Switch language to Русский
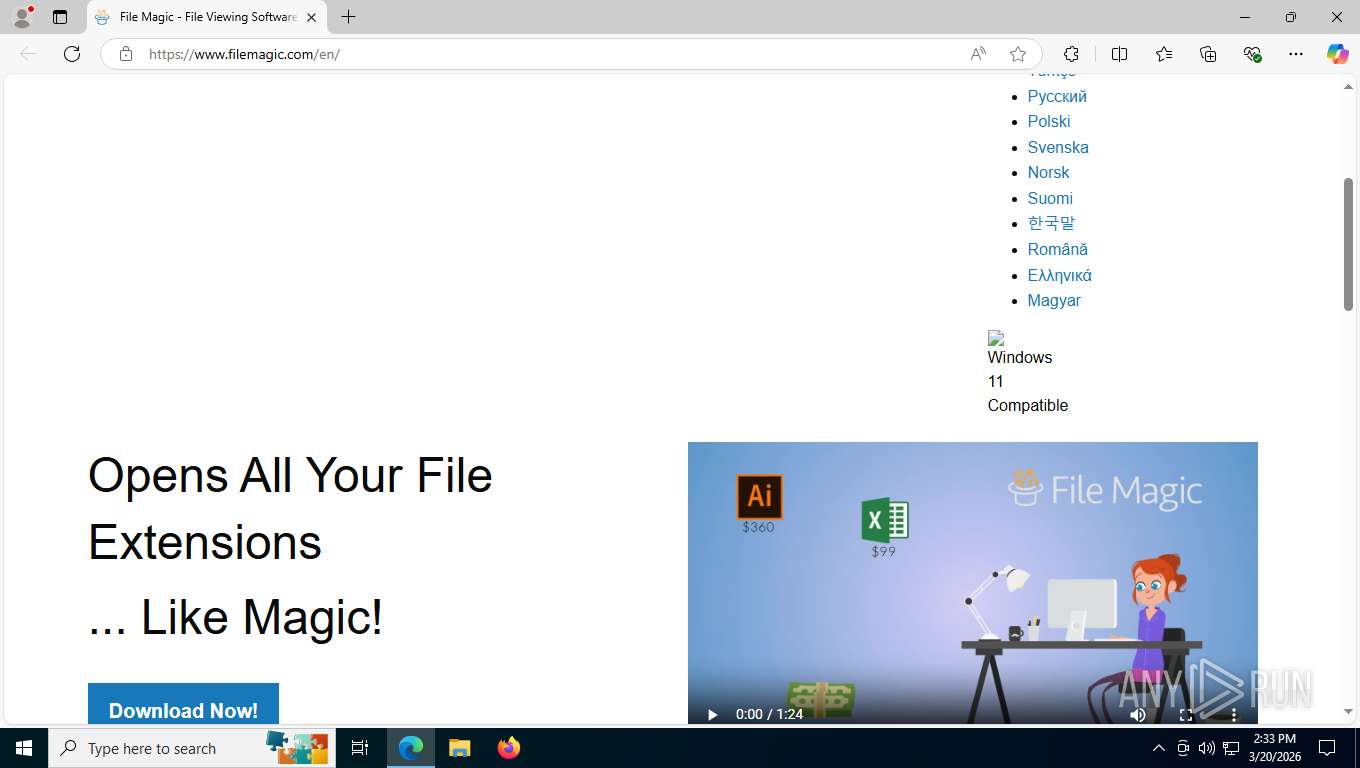The height and width of the screenshot is (768, 1360). [x=1057, y=96]
